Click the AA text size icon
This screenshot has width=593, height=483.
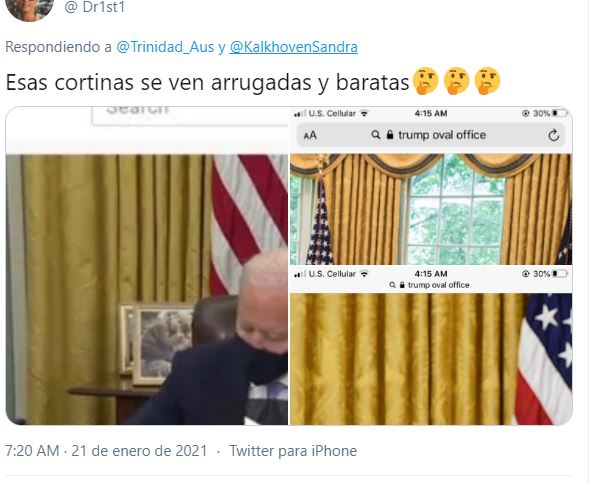[310, 135]
